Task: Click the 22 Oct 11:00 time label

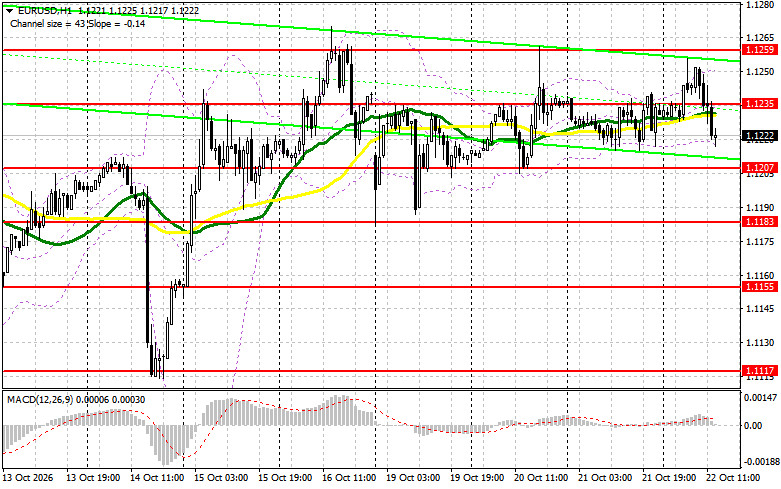Action: (x=733, y=478)
